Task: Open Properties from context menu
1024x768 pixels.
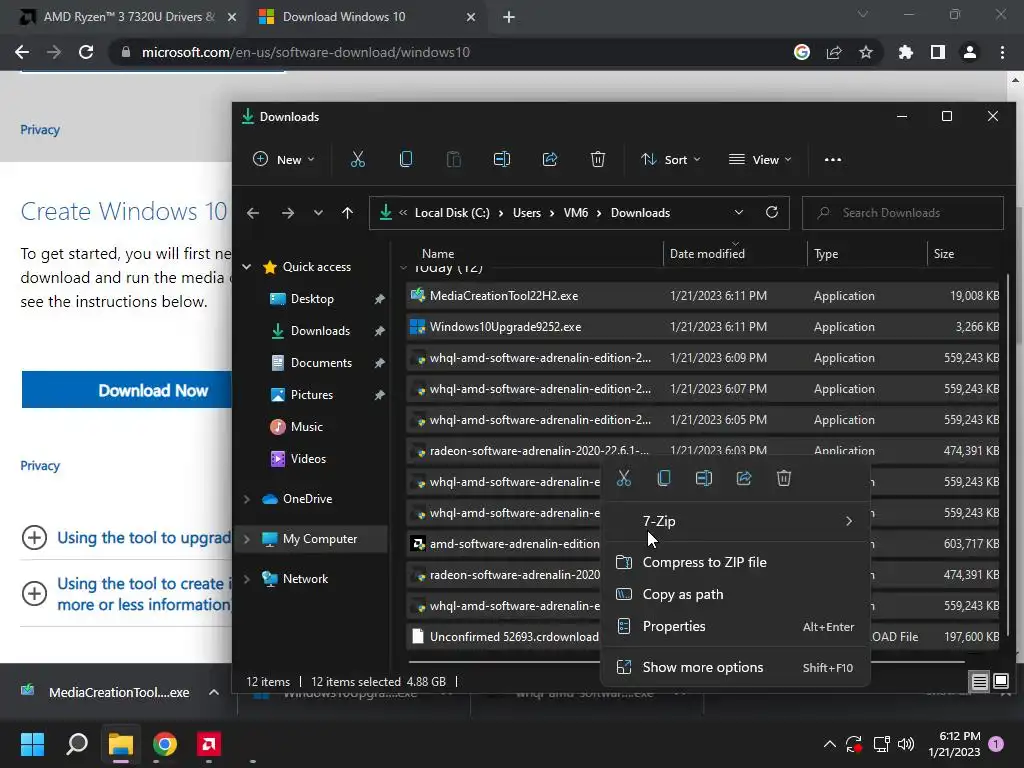Action: click(735, 626)
